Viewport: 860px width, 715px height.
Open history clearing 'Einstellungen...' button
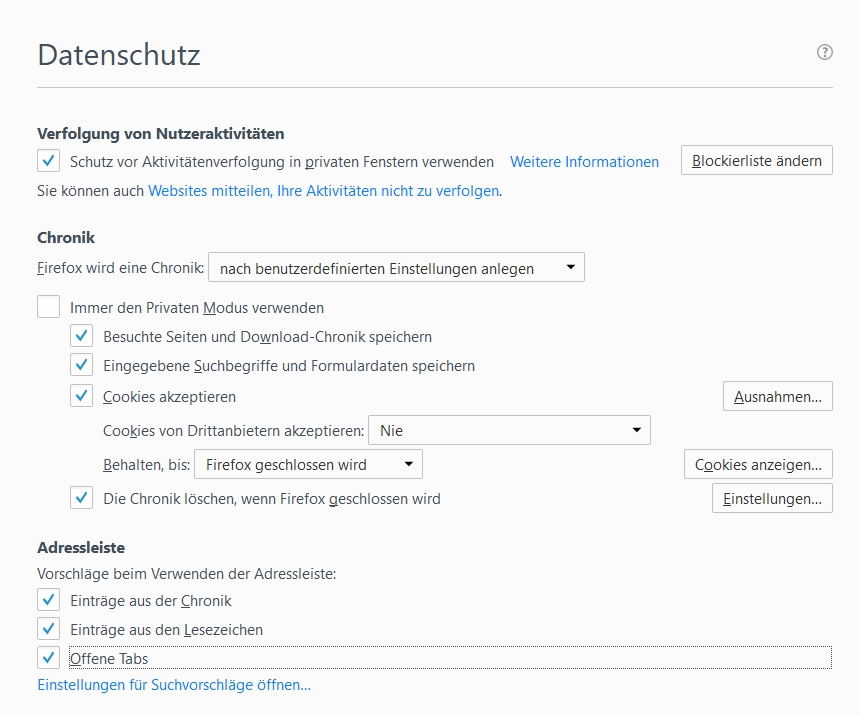point(772,499)
